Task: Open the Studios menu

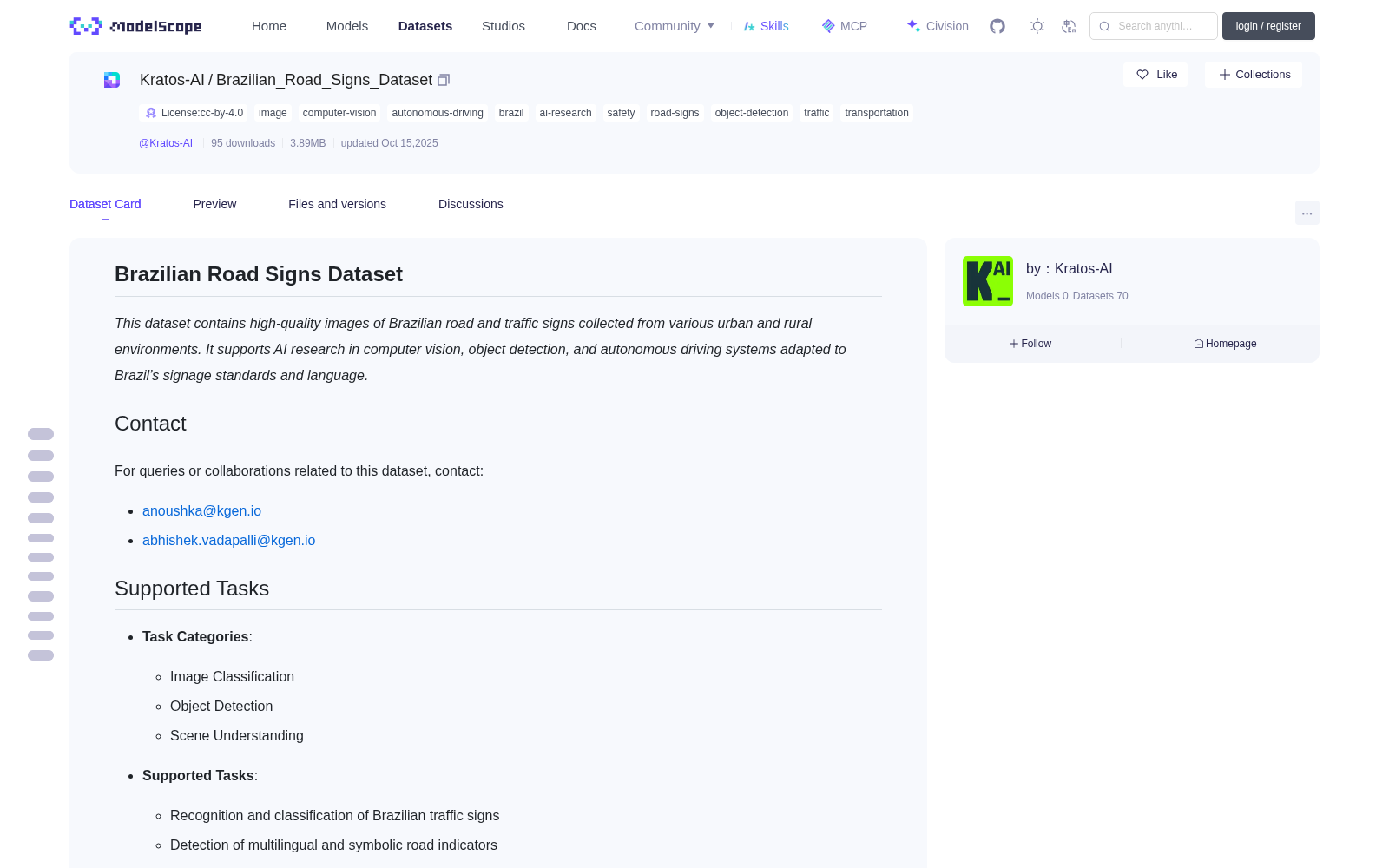Action: [x=504, y=26]
